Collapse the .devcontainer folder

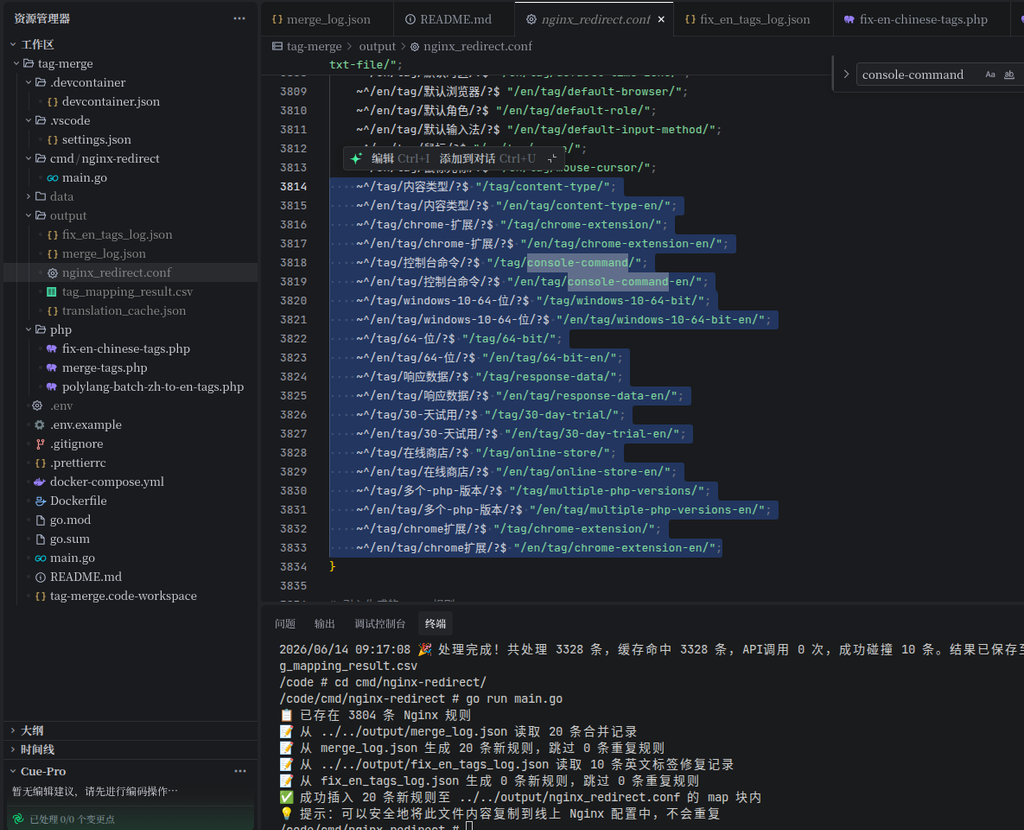29,82
